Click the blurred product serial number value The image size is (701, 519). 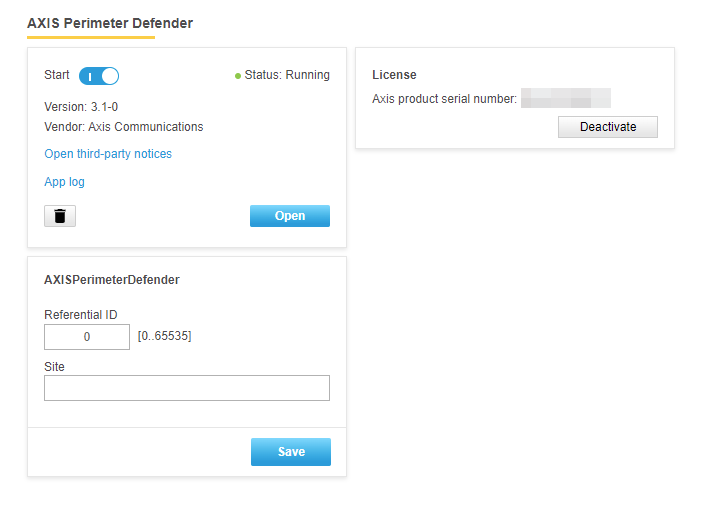(566, 98)
